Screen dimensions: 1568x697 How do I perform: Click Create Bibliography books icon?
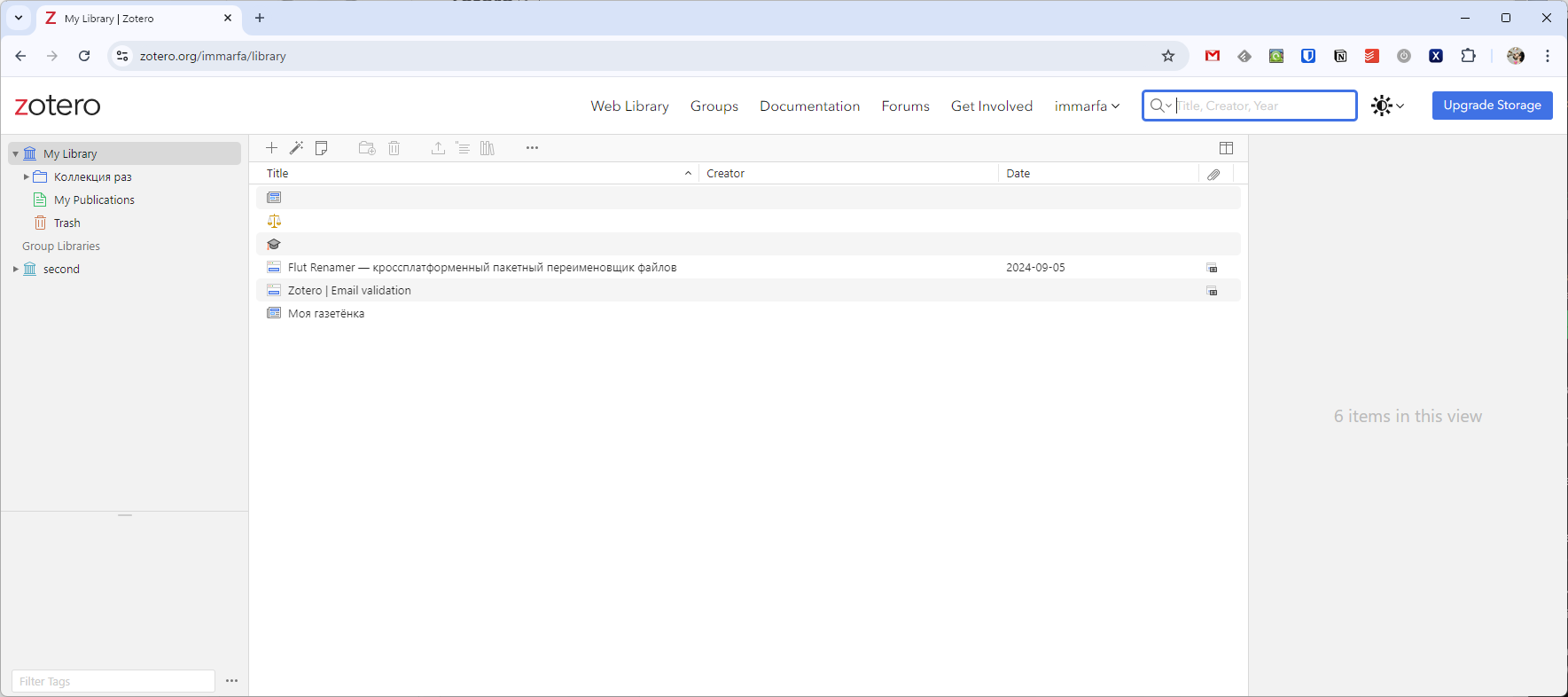[488, 148]
